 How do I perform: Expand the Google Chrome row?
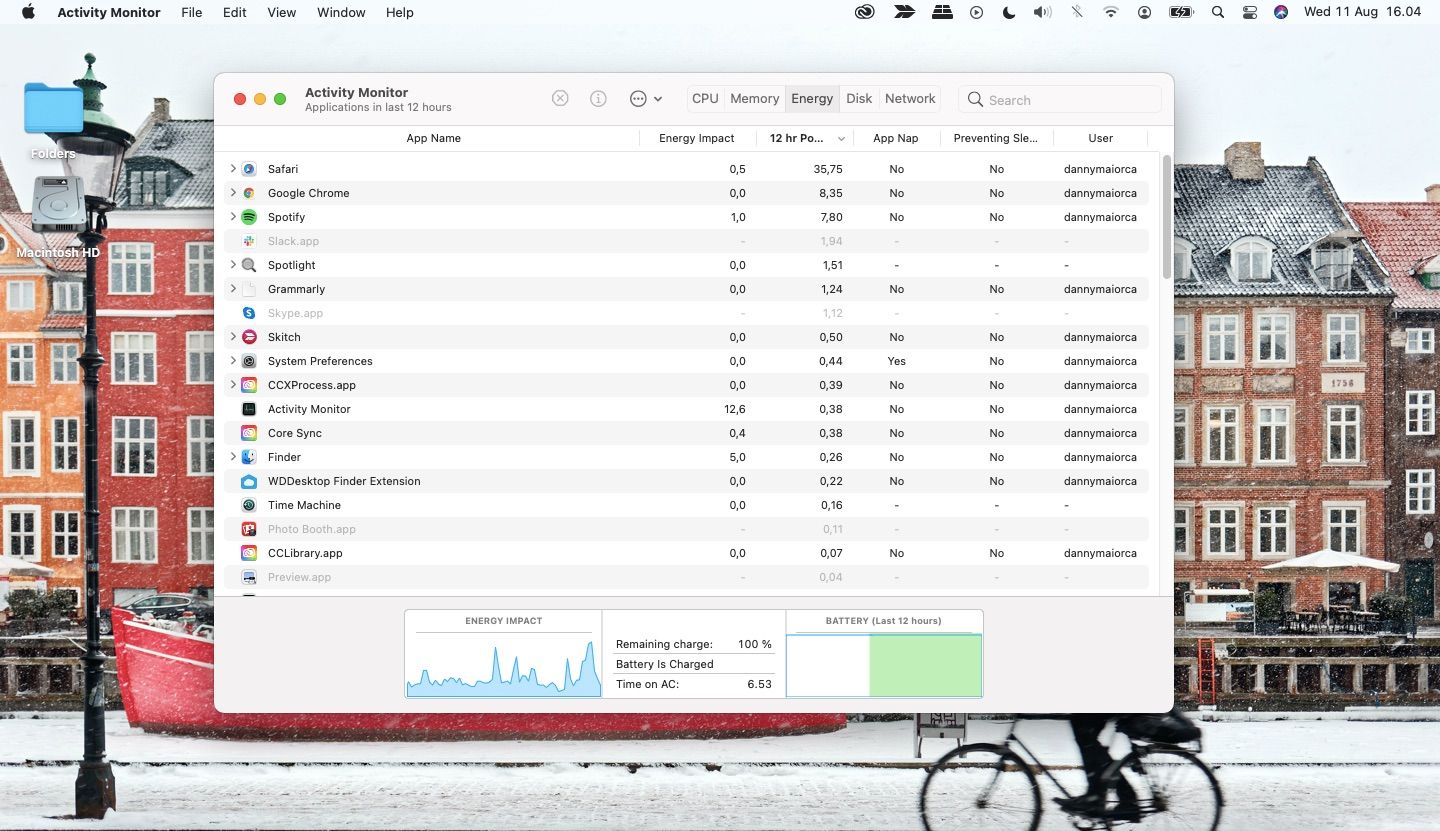233,193
